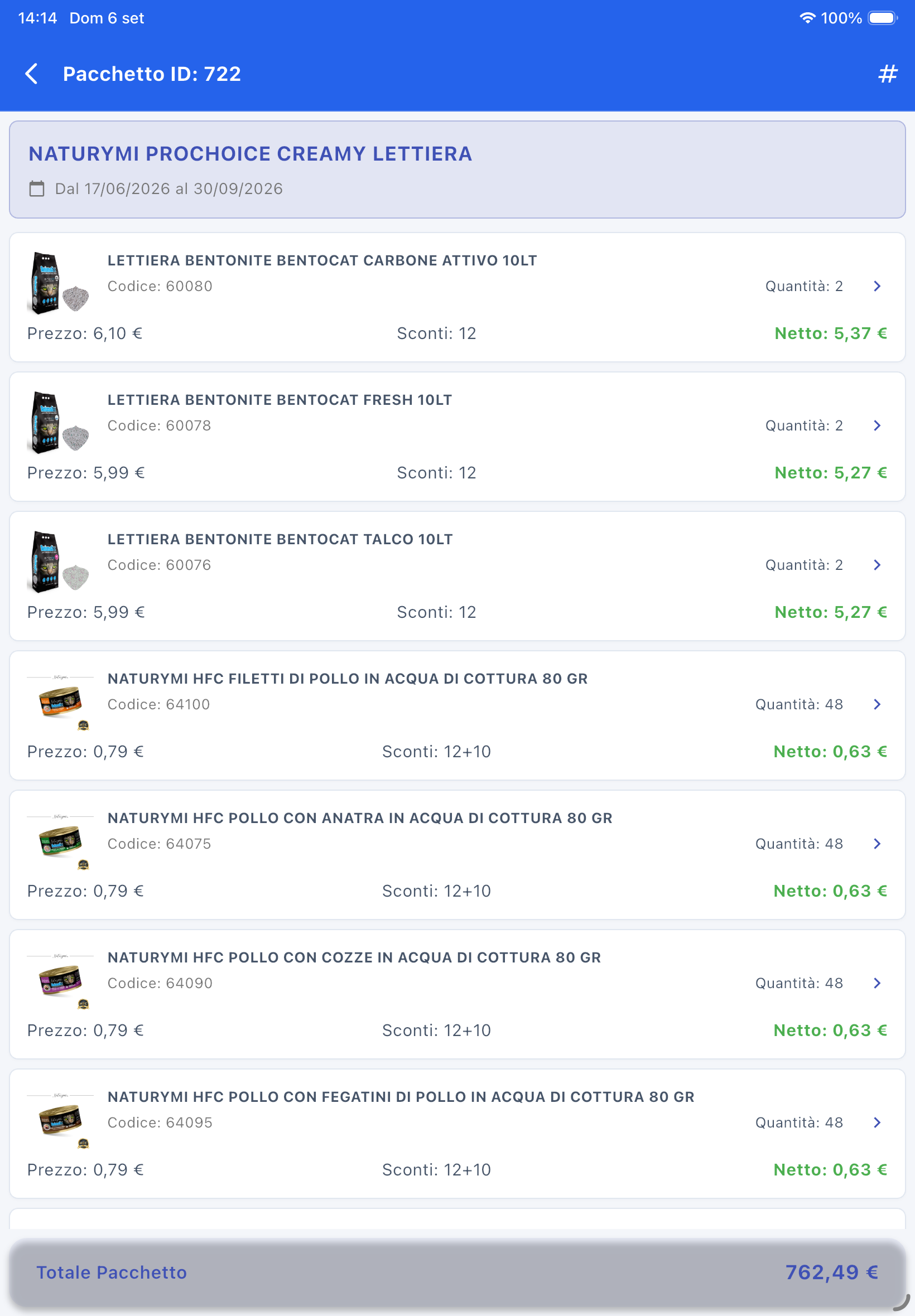The height and width of the screenshot is (1316, 915).
Task: Open the Bentocat Carbone Attivo product image
Action: pos(59,283)
